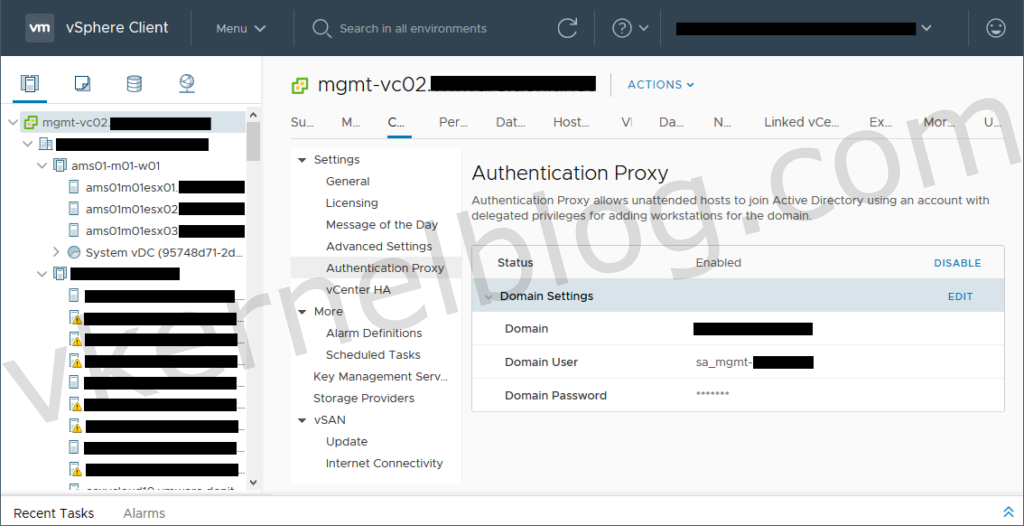
Task: Open the Alarms panel tab
Action: [144, 514]
